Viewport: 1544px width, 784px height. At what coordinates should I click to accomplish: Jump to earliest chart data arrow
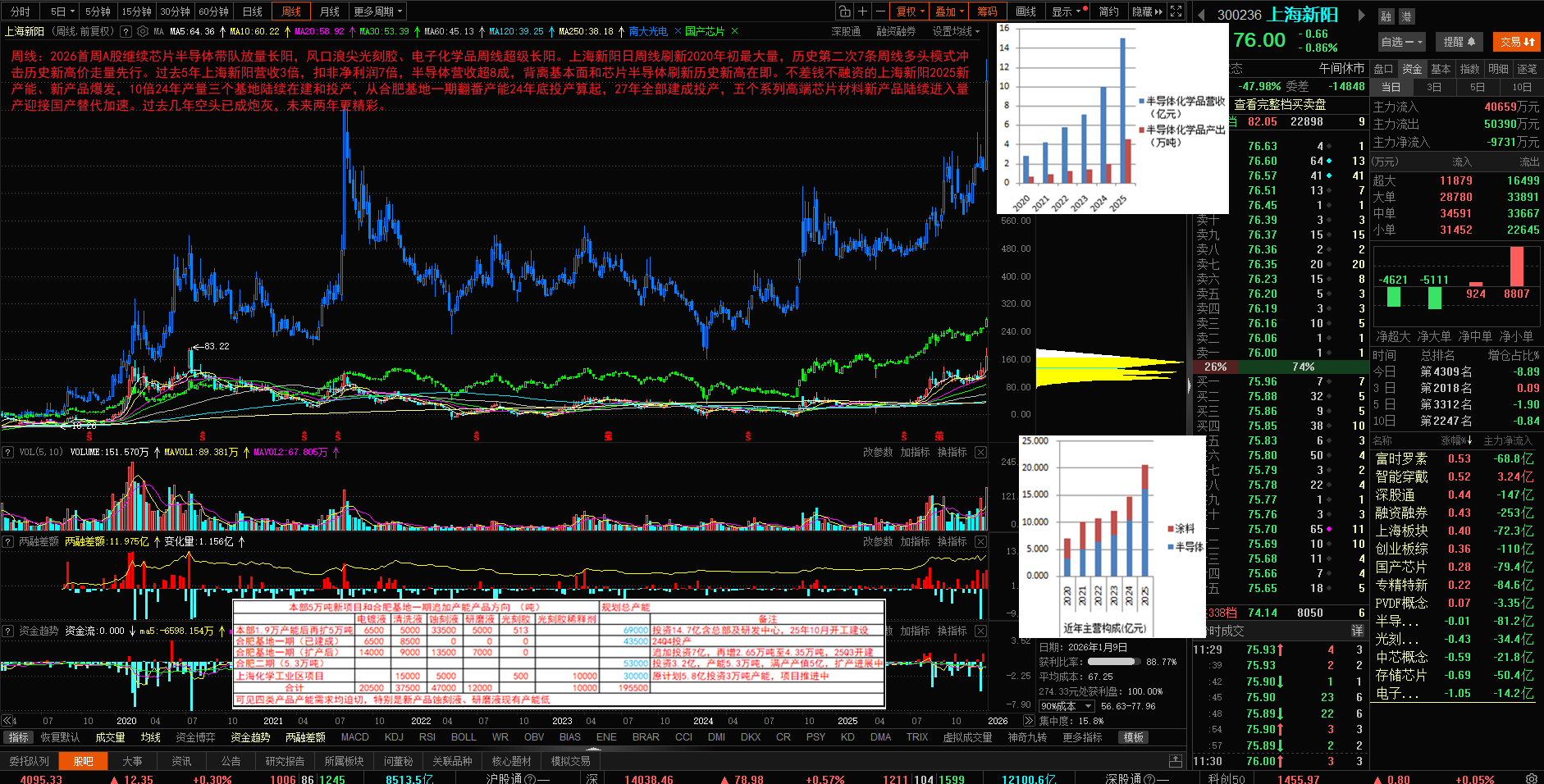(8, 721)
